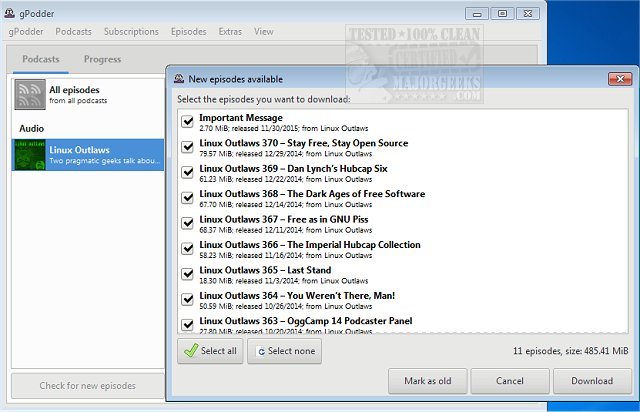Click 'Linux Outlaws 363 – OggCamp 14 Podcaster Panel'
The width and height of the screenshot is (640, 412).
(306, 321)
